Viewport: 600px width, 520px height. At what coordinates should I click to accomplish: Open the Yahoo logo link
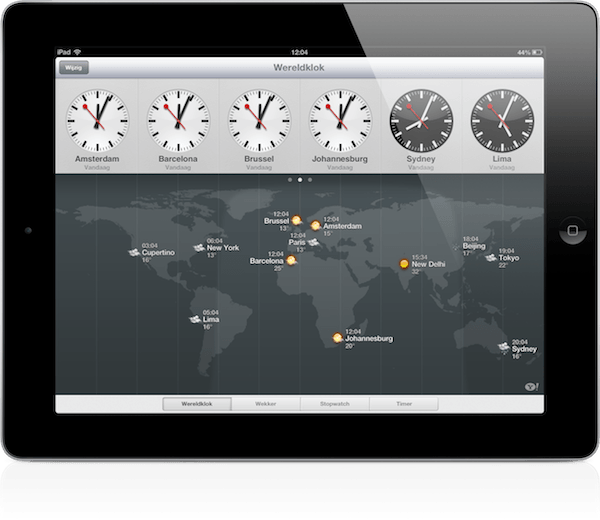532,387
